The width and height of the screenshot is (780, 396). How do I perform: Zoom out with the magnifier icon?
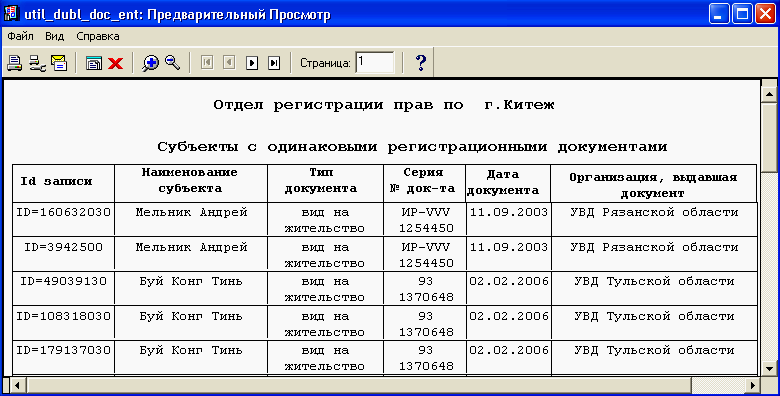pos(172,63)
